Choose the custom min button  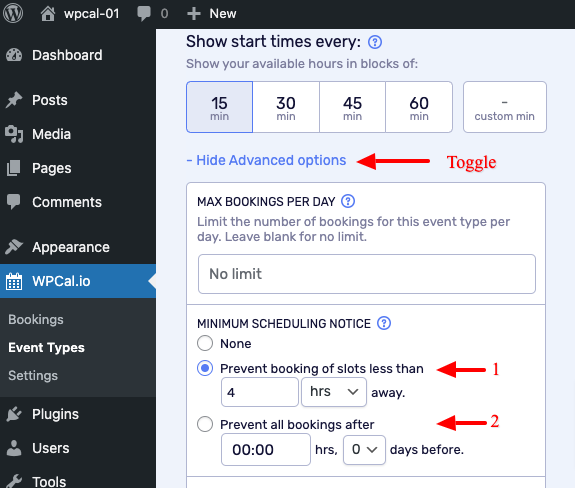pos(505,107)
